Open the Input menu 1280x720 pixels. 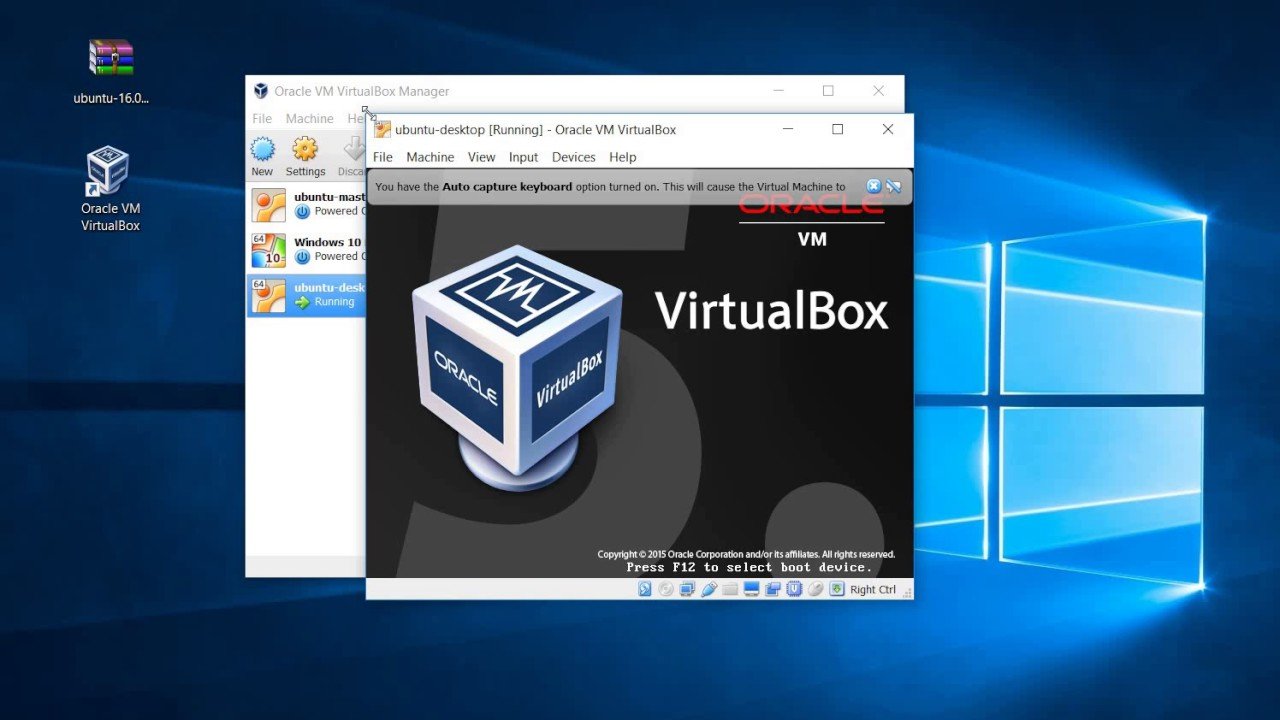click(x=523, y=157)
